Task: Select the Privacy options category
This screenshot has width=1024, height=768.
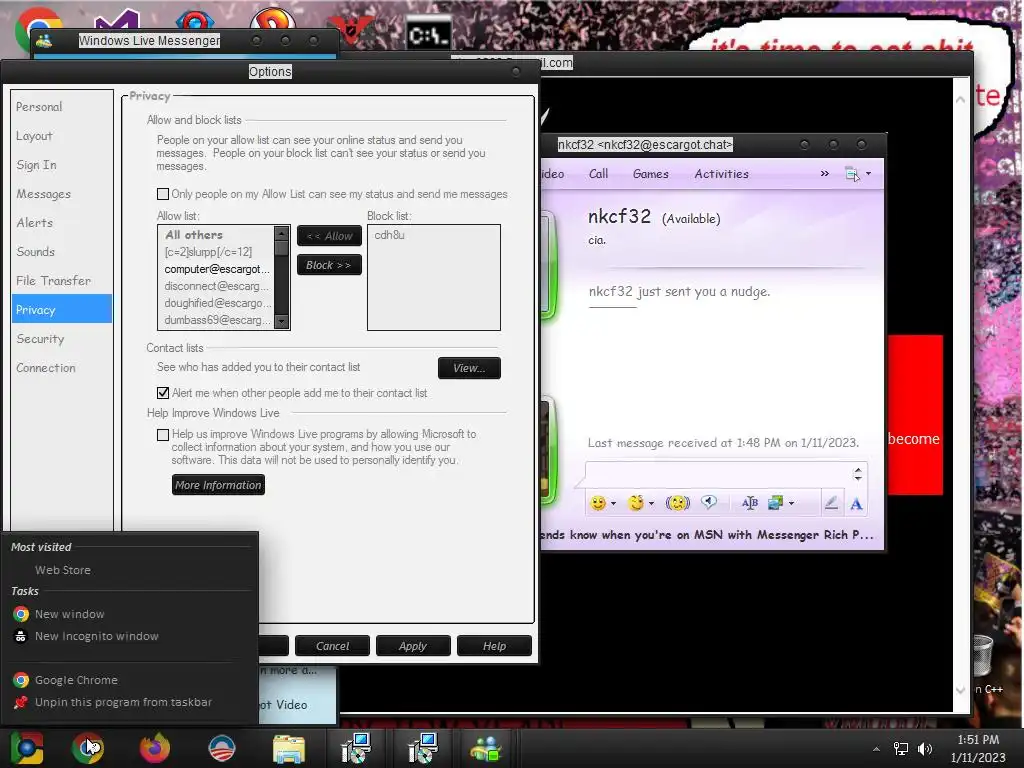Action: [x=61, y=310]
